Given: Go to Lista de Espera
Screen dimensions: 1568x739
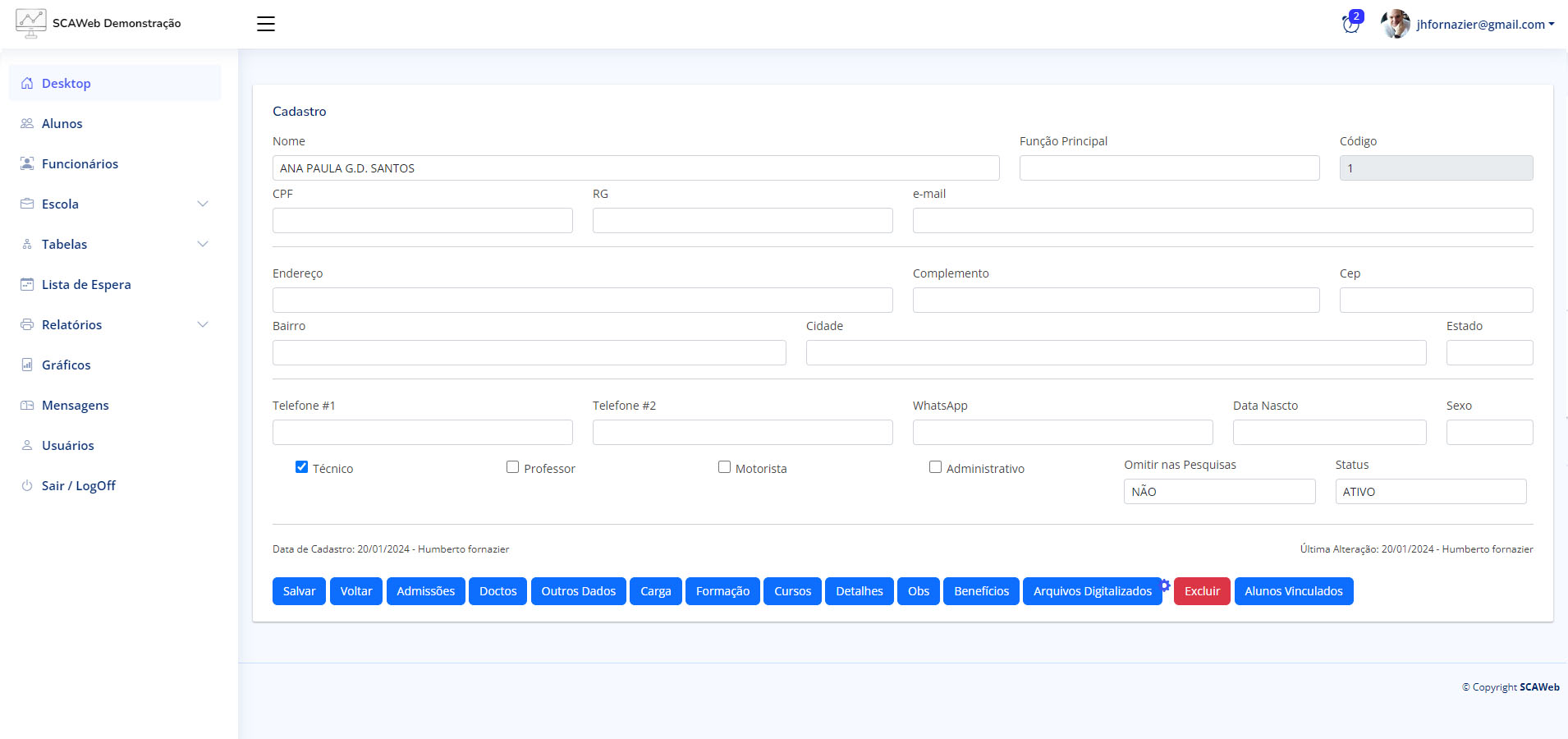Looking at the screenshot, I should 86,284.
